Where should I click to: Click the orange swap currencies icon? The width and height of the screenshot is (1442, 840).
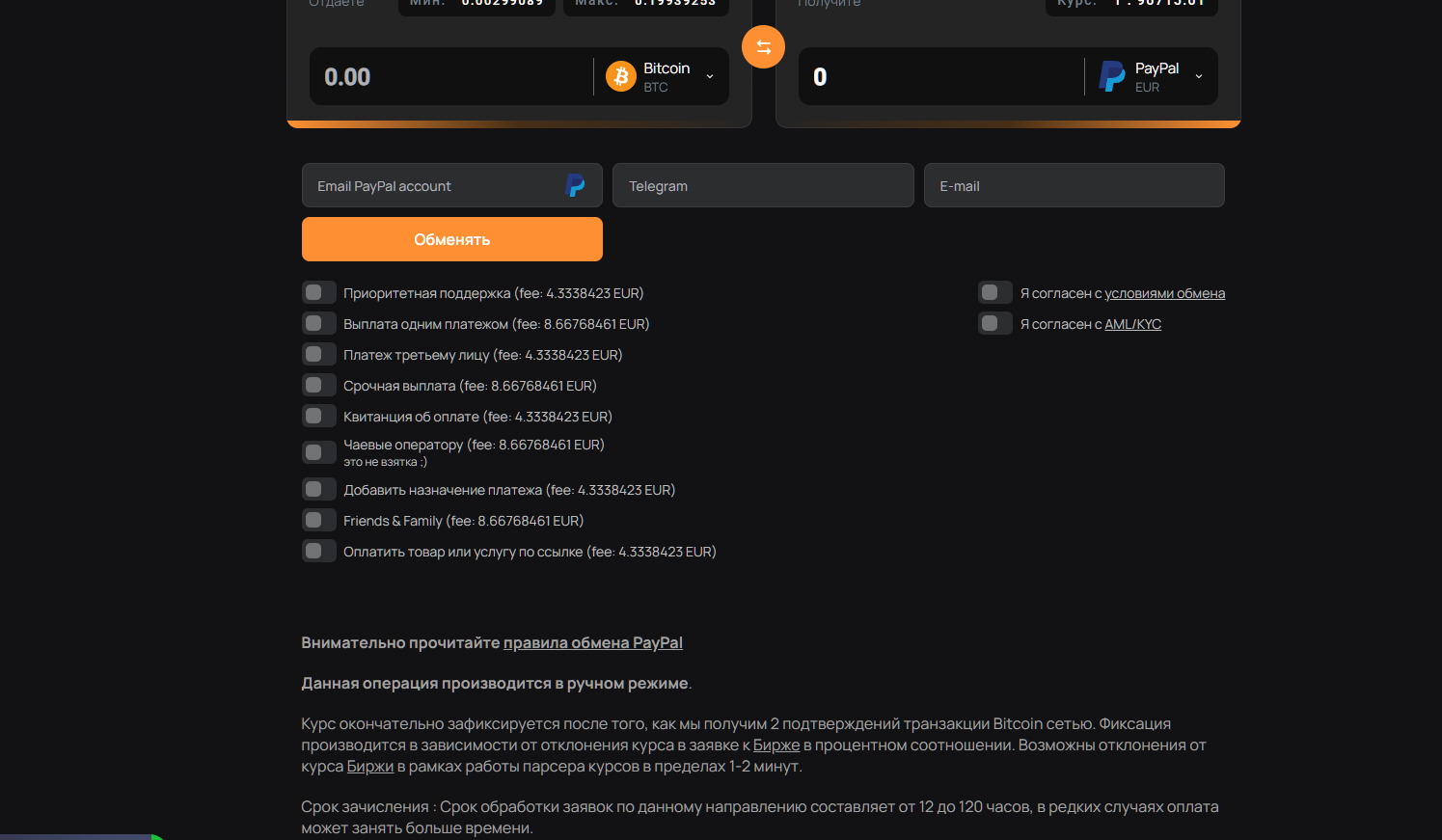763,47
